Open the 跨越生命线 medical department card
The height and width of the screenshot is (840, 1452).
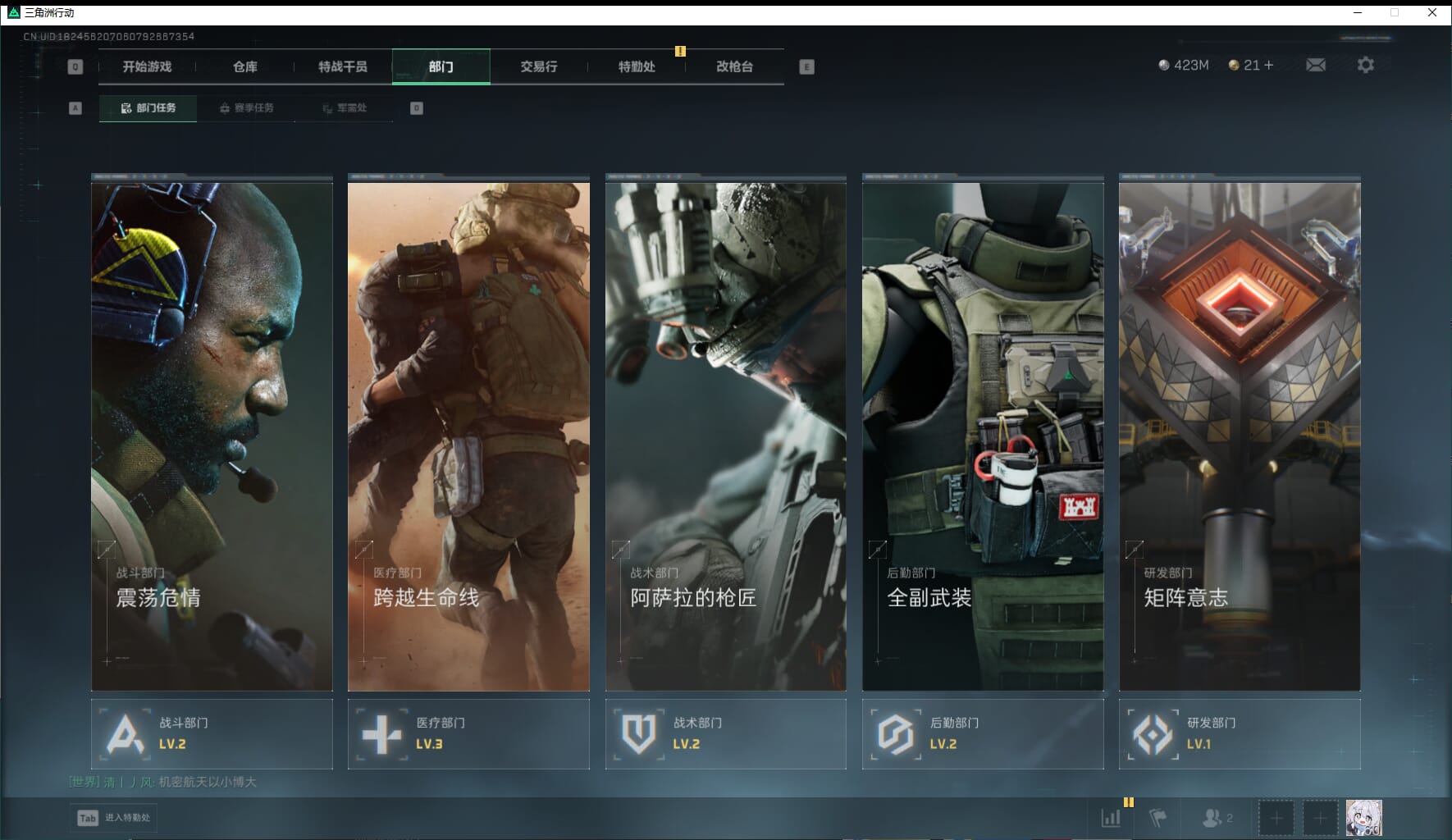click(x=468, y=435)
